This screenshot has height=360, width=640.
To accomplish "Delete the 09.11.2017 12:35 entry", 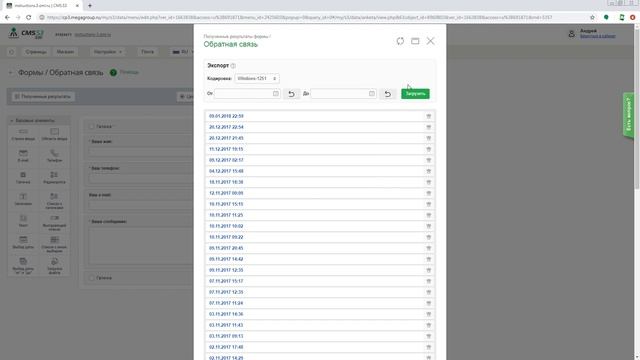I will tap(429, 270).
